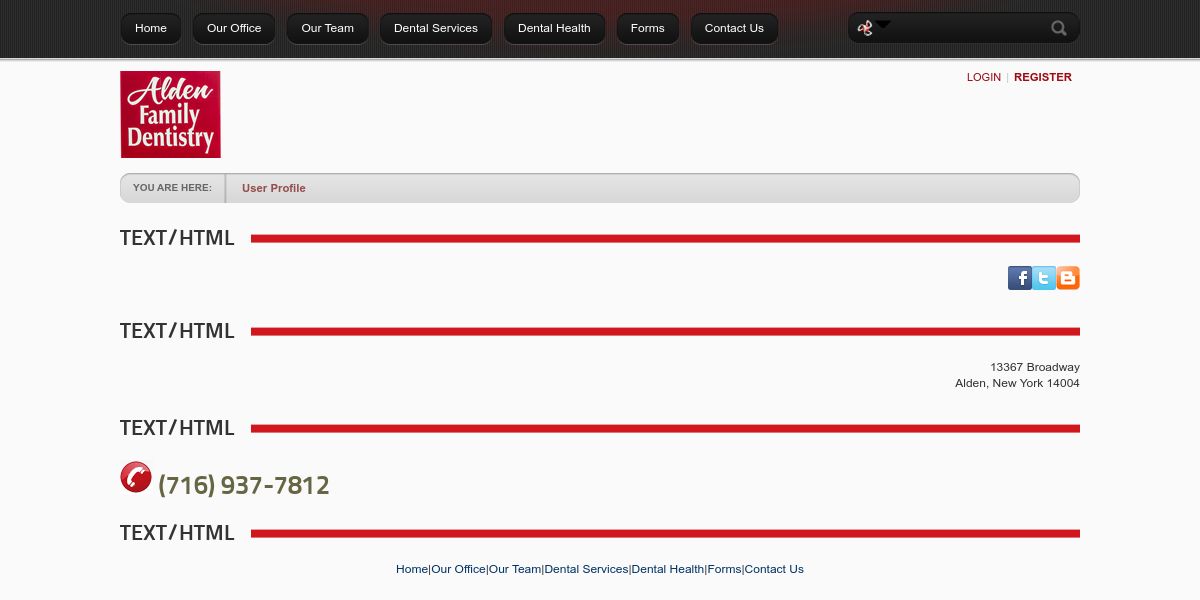Click the Home footer link
This screenshot has width=1200, height=600.
pyautogui.click(x=412, y=569)
